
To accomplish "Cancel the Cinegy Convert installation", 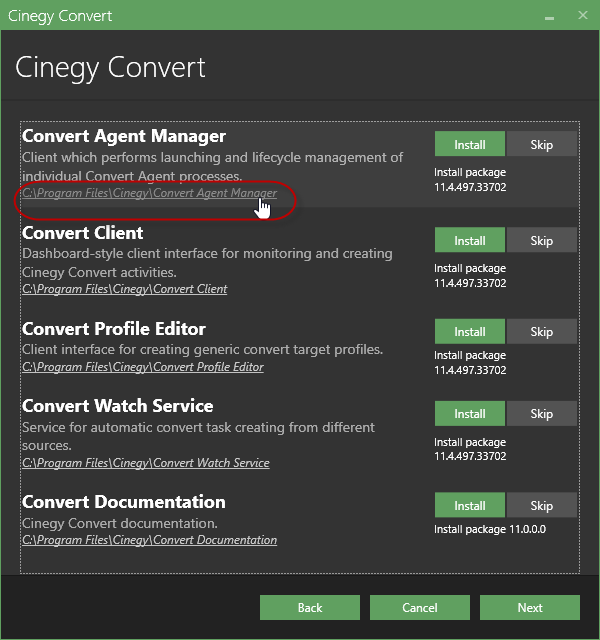I will (x=420, y=607).
